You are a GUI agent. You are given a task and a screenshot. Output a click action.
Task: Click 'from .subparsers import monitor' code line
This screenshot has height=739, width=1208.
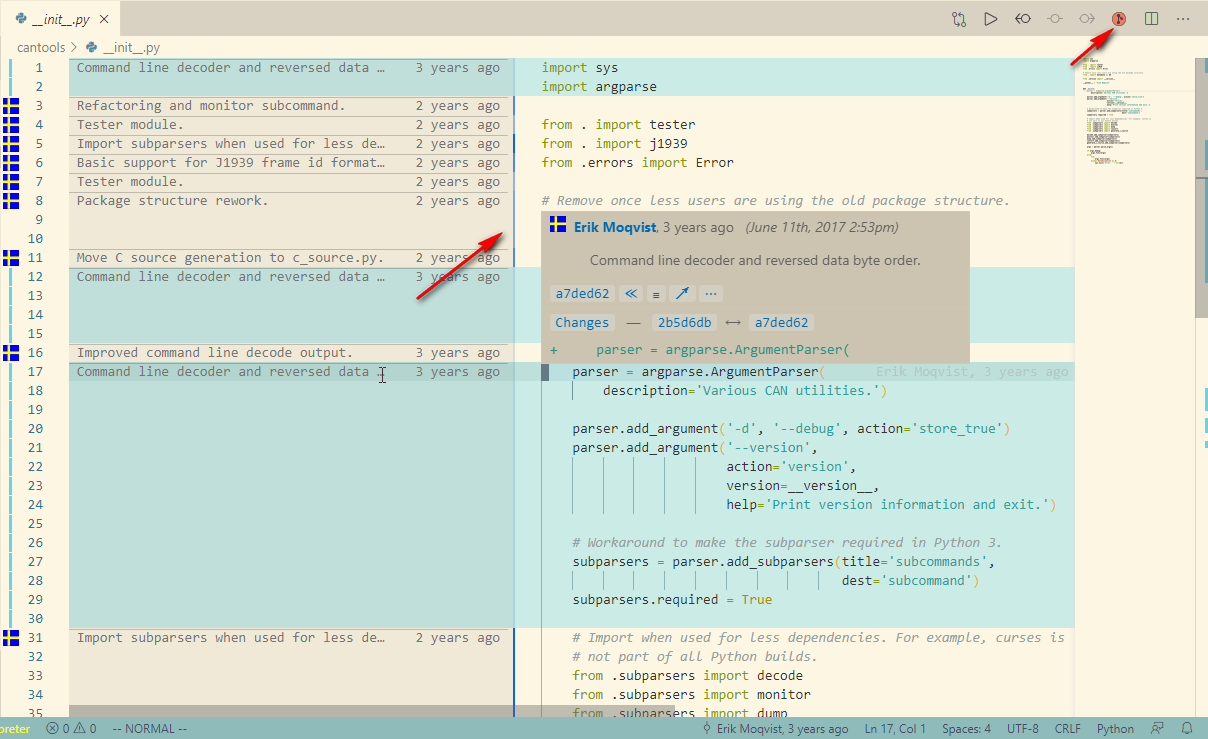(691, 694)
